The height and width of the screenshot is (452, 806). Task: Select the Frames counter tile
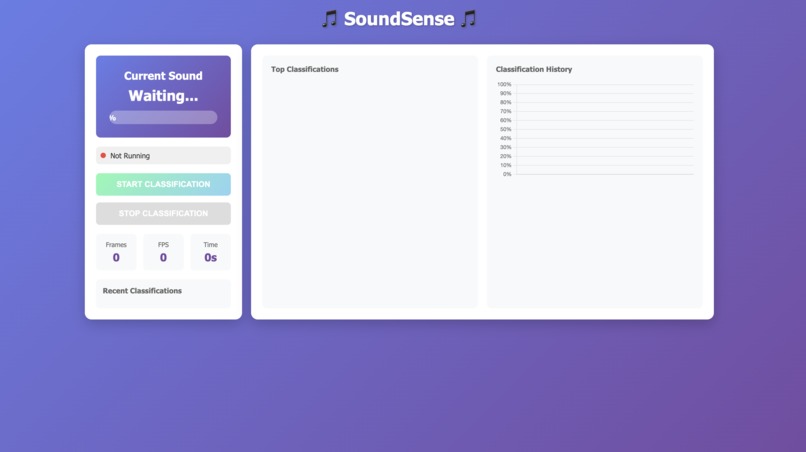pos(116,252)
